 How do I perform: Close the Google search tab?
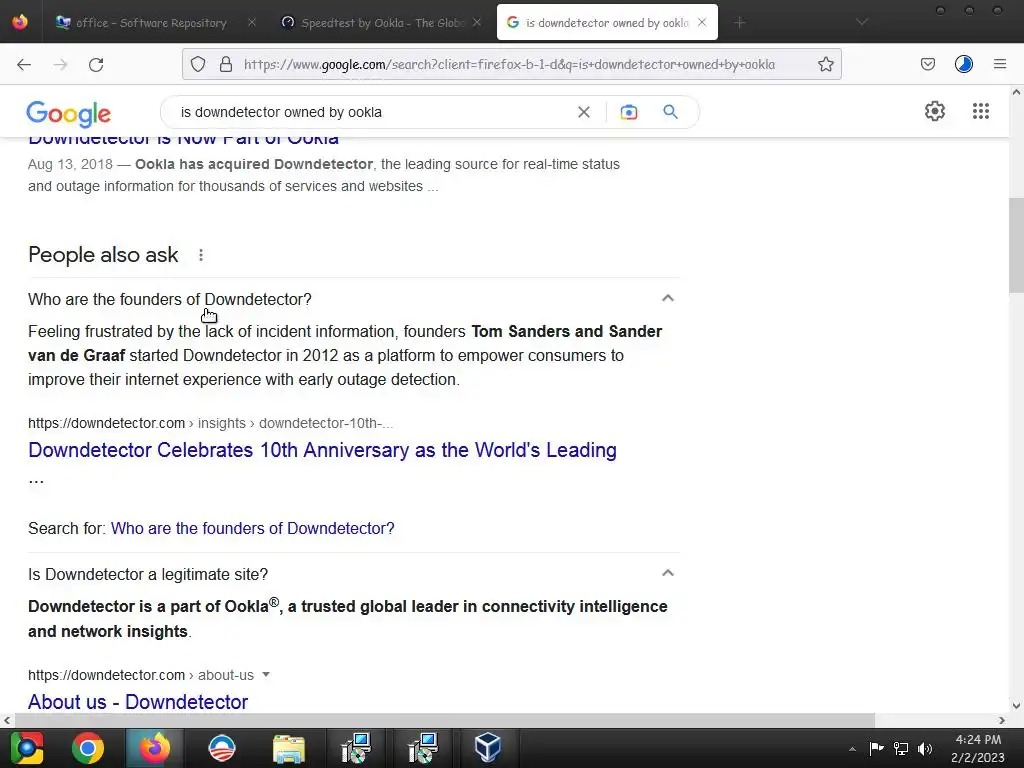pos(702,23)
